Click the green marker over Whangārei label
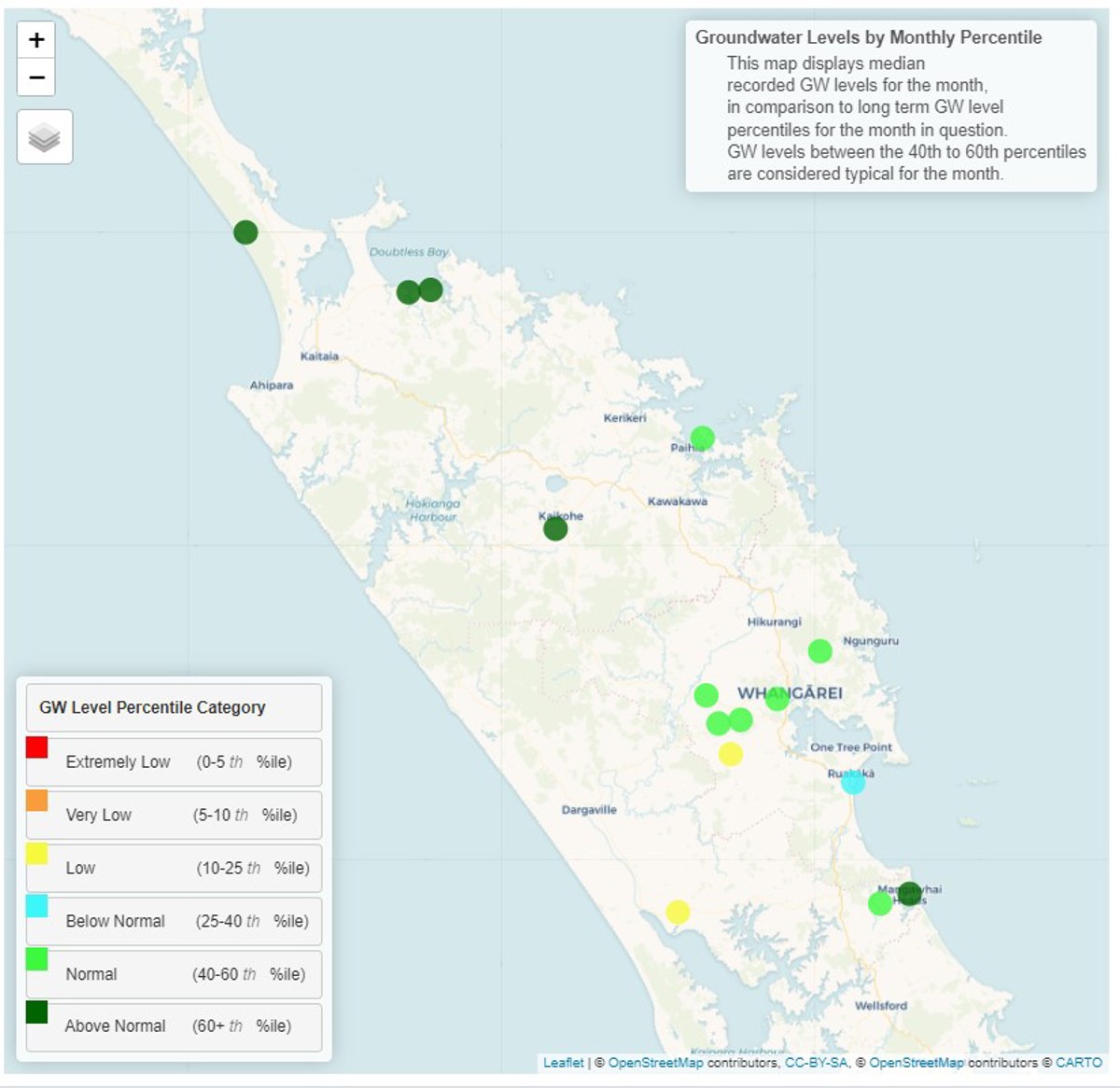The width and height of the screenshot is (1120, 1088). pyautogui.click(x=777, y=698)
